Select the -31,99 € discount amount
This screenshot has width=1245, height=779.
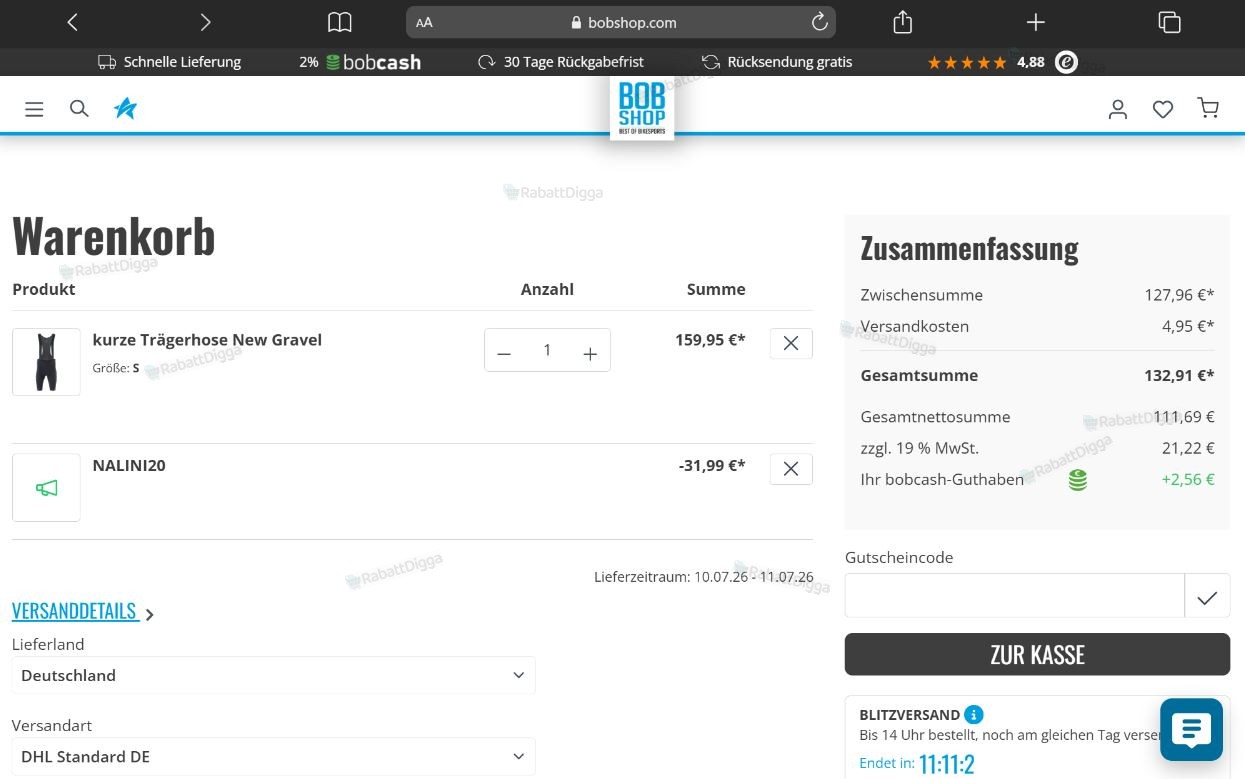click(712, 465)
